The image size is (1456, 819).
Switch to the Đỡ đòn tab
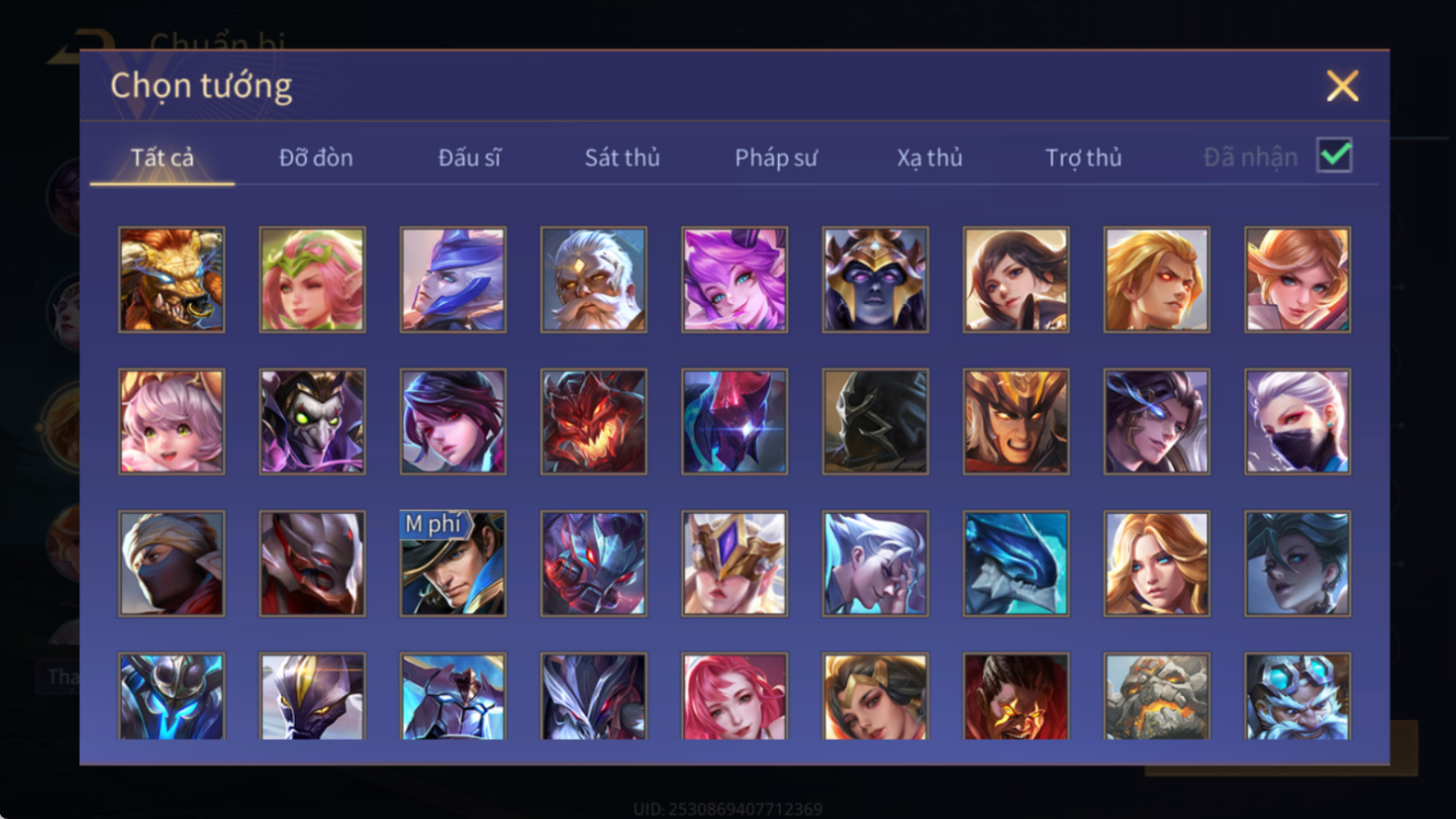(316, 157)
